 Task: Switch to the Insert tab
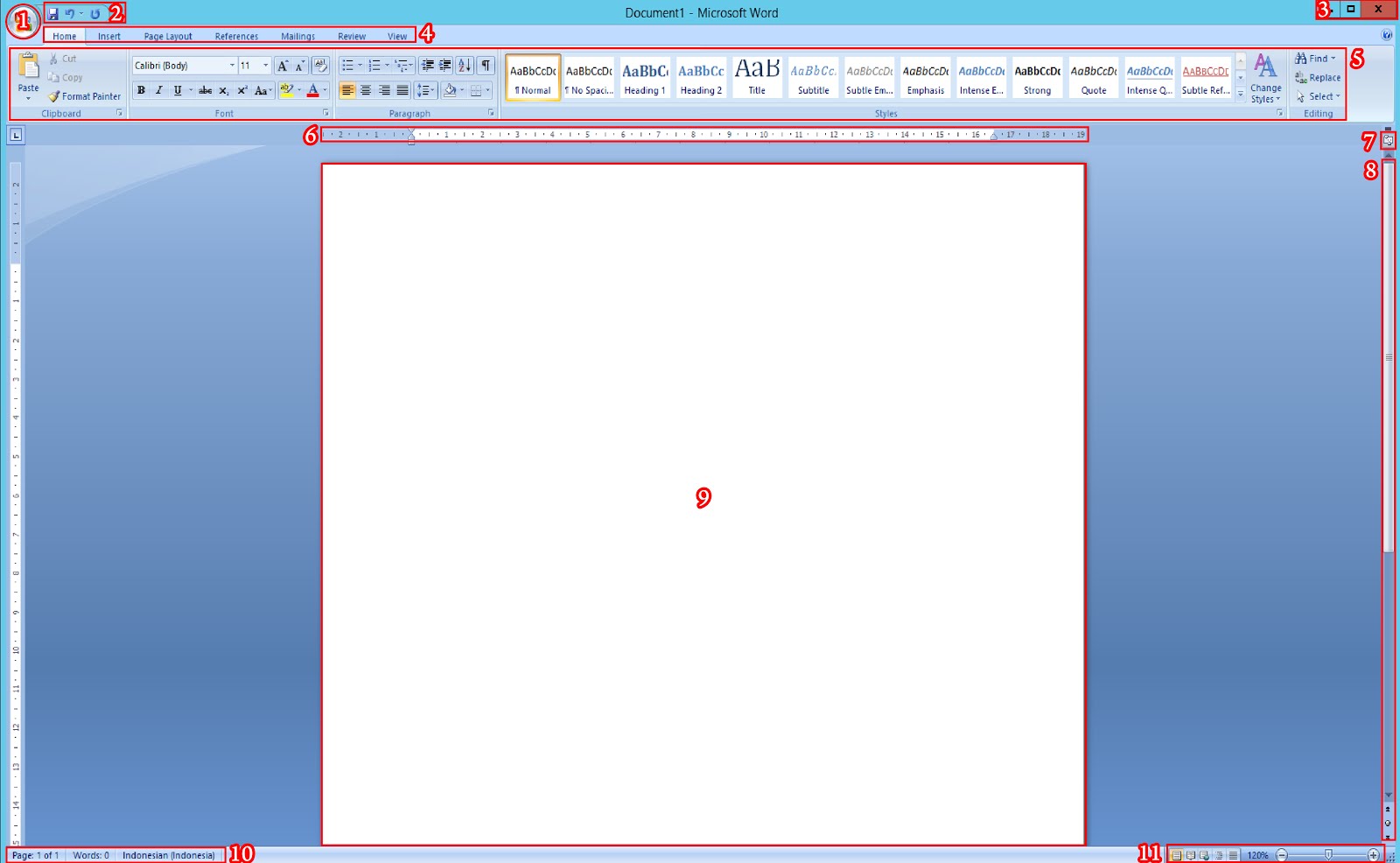(108, 36)
